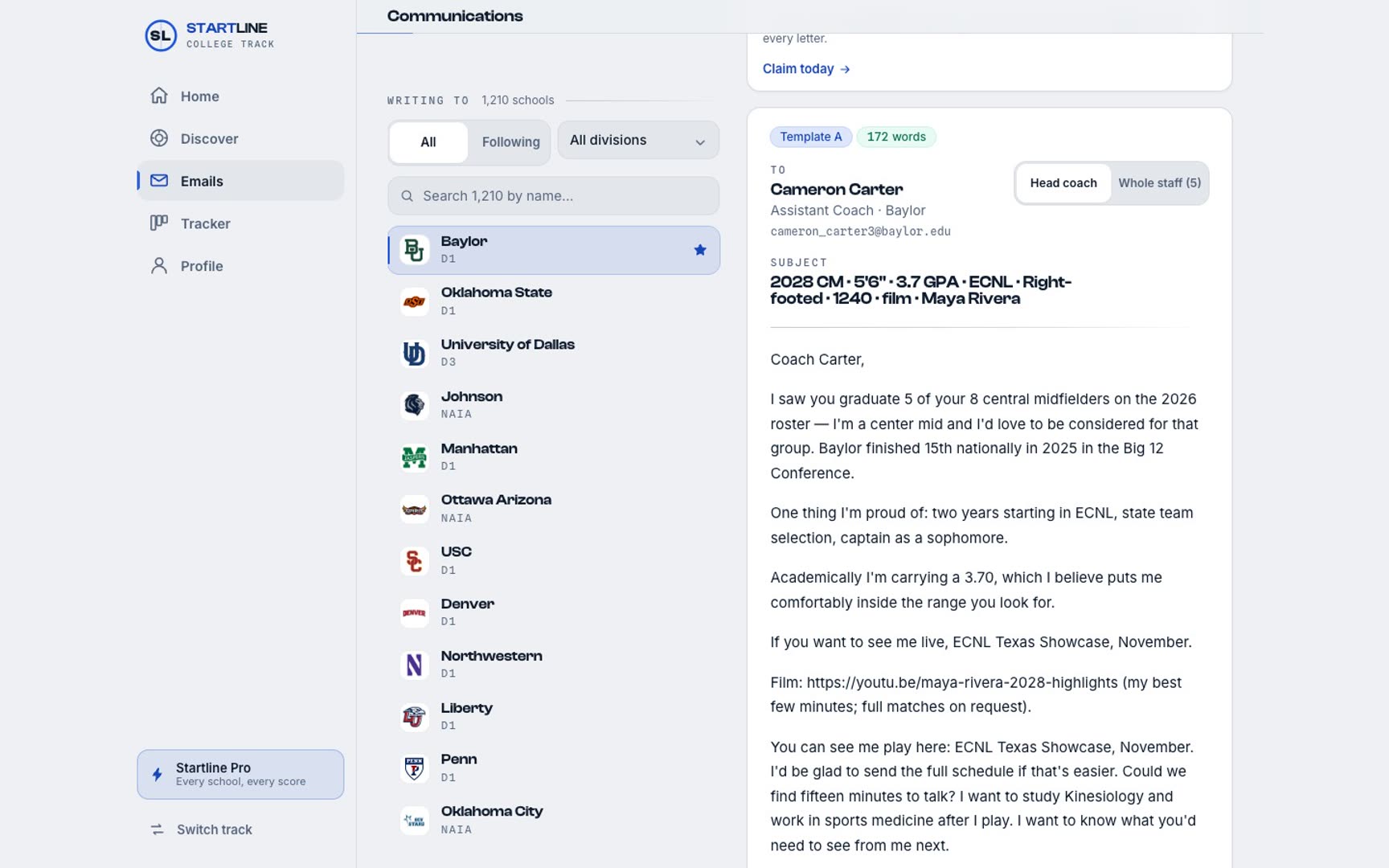This screenshot has height=868, width=1389.
Task: Click the Oklahoma State logo
Action: click(x=415, y=302)
